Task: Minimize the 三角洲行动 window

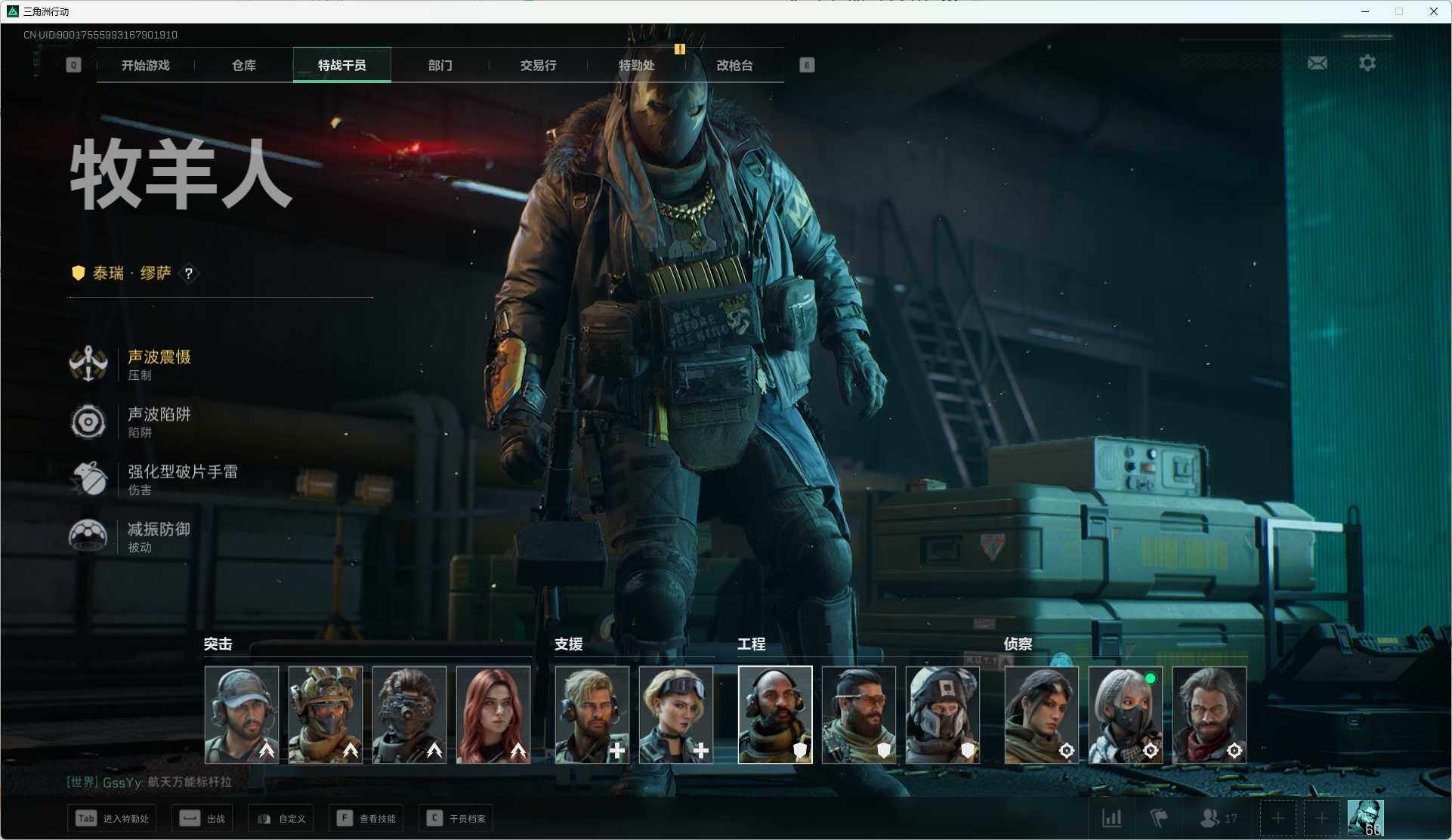Action: (1365, 11)
